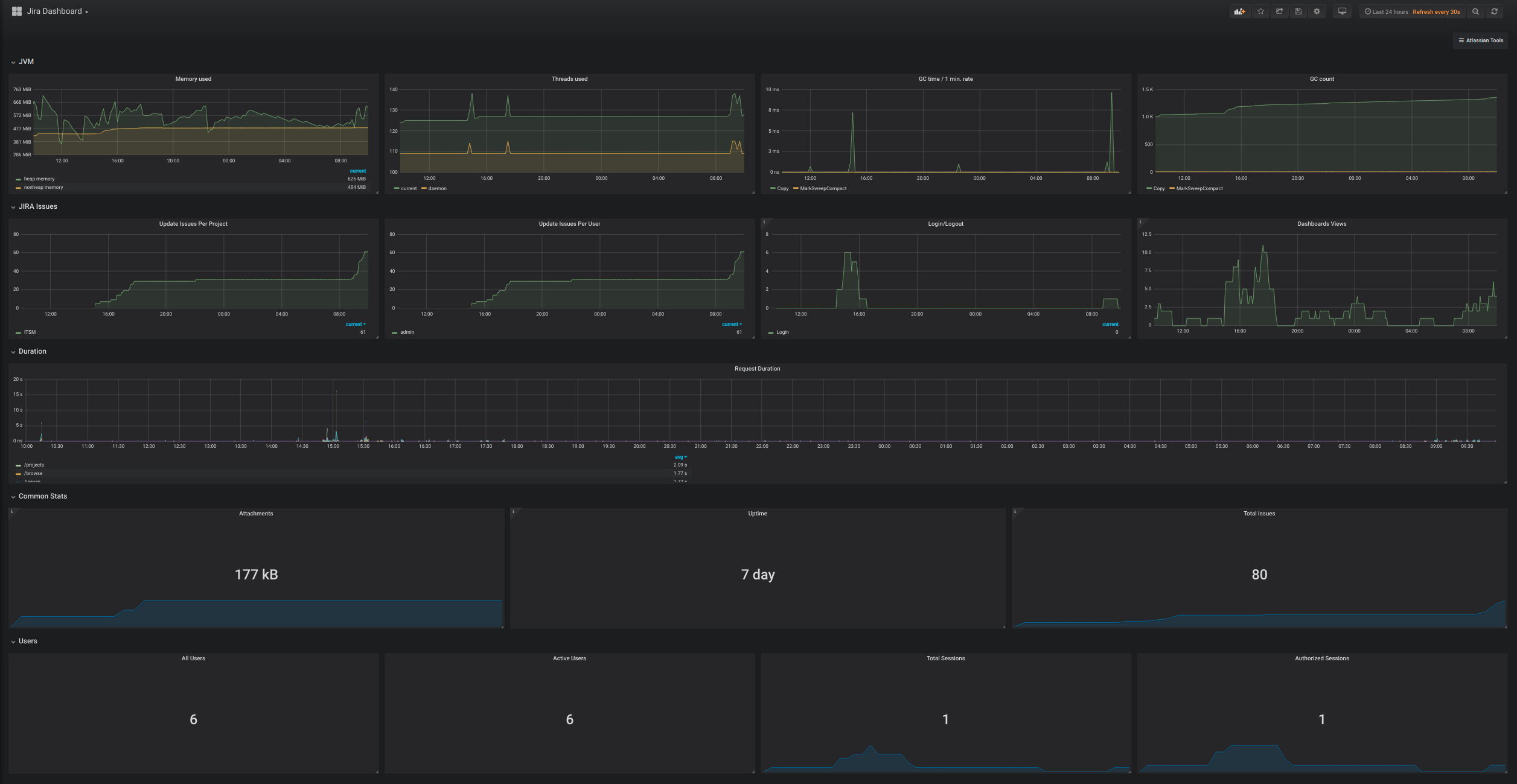Open Request Duration panel title menu

(757, 369)
